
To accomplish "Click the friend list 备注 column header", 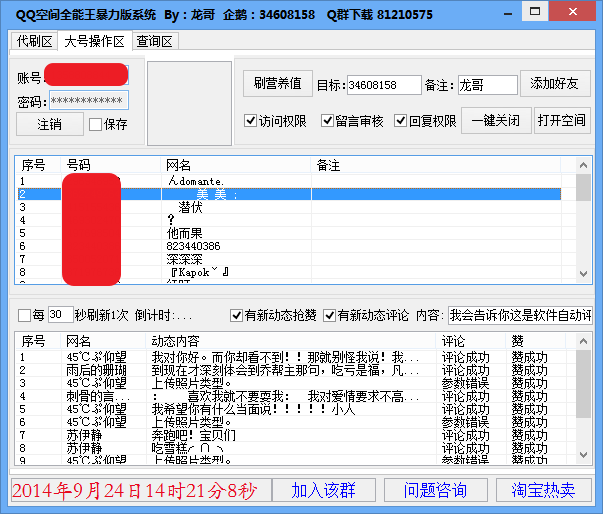I will pos(436,165).
